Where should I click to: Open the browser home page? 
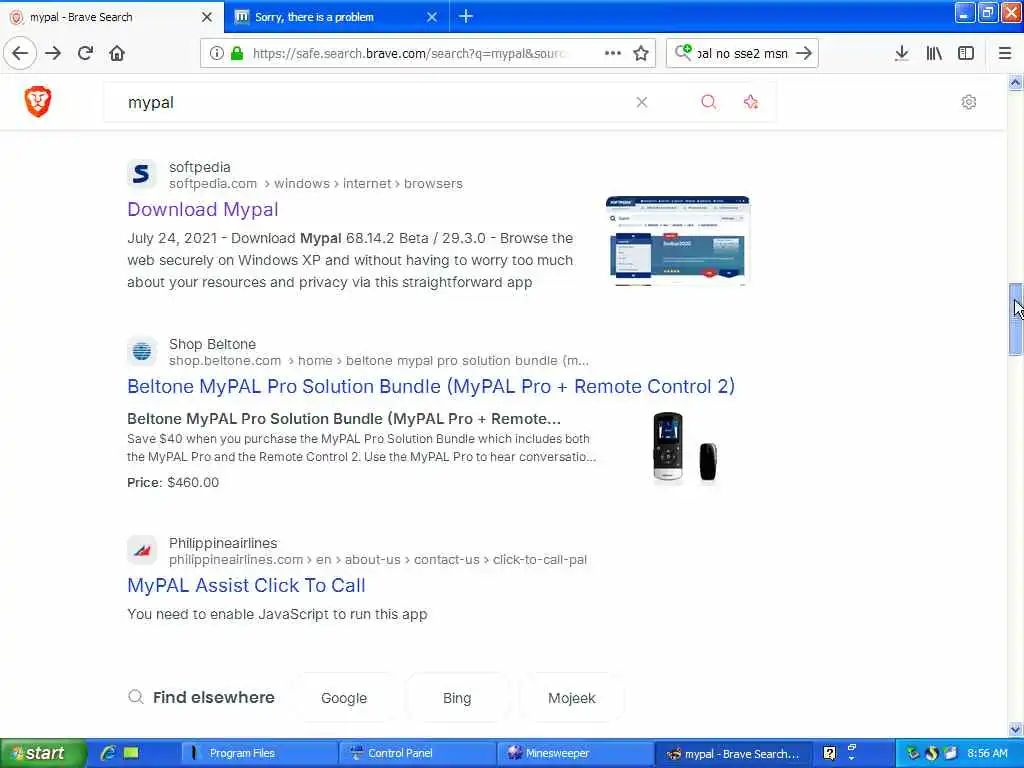click(x=117, y=54)
